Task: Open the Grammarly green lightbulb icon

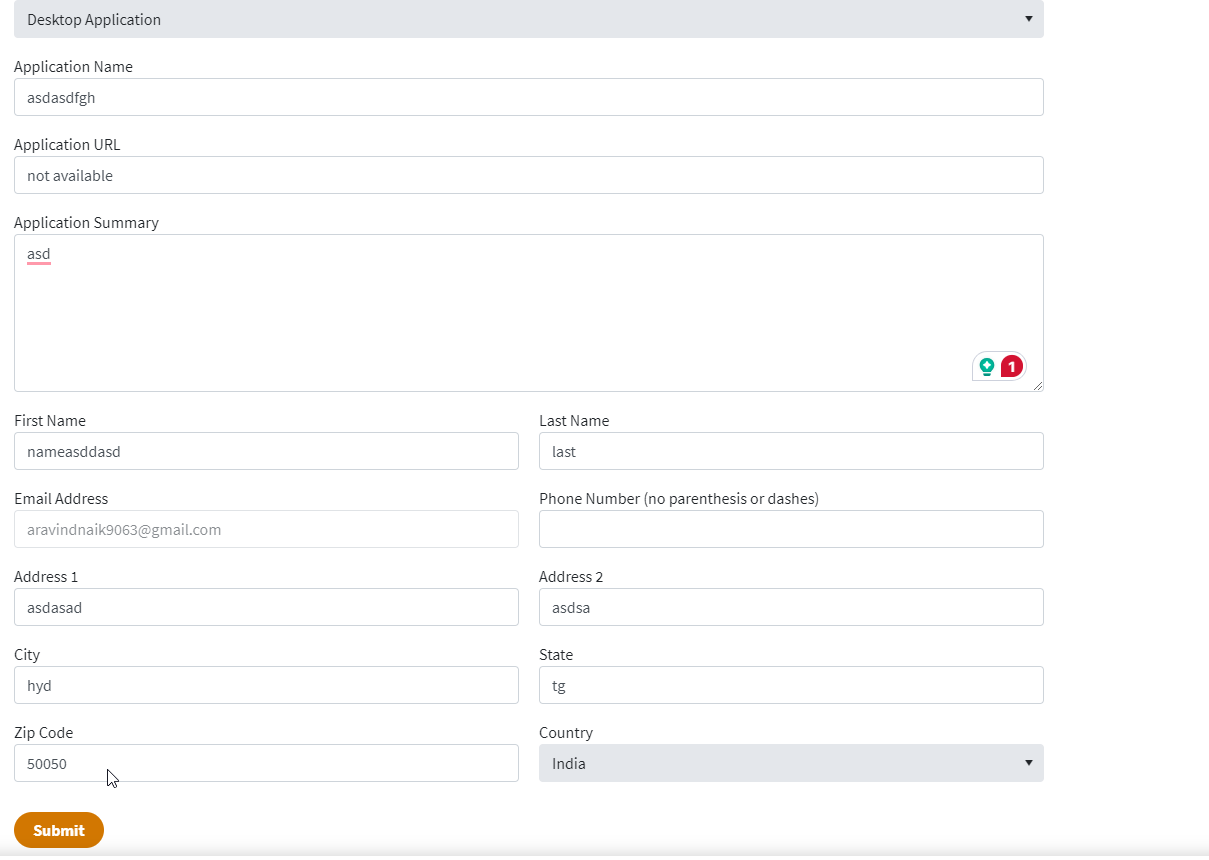Action: tap(987, 367)
